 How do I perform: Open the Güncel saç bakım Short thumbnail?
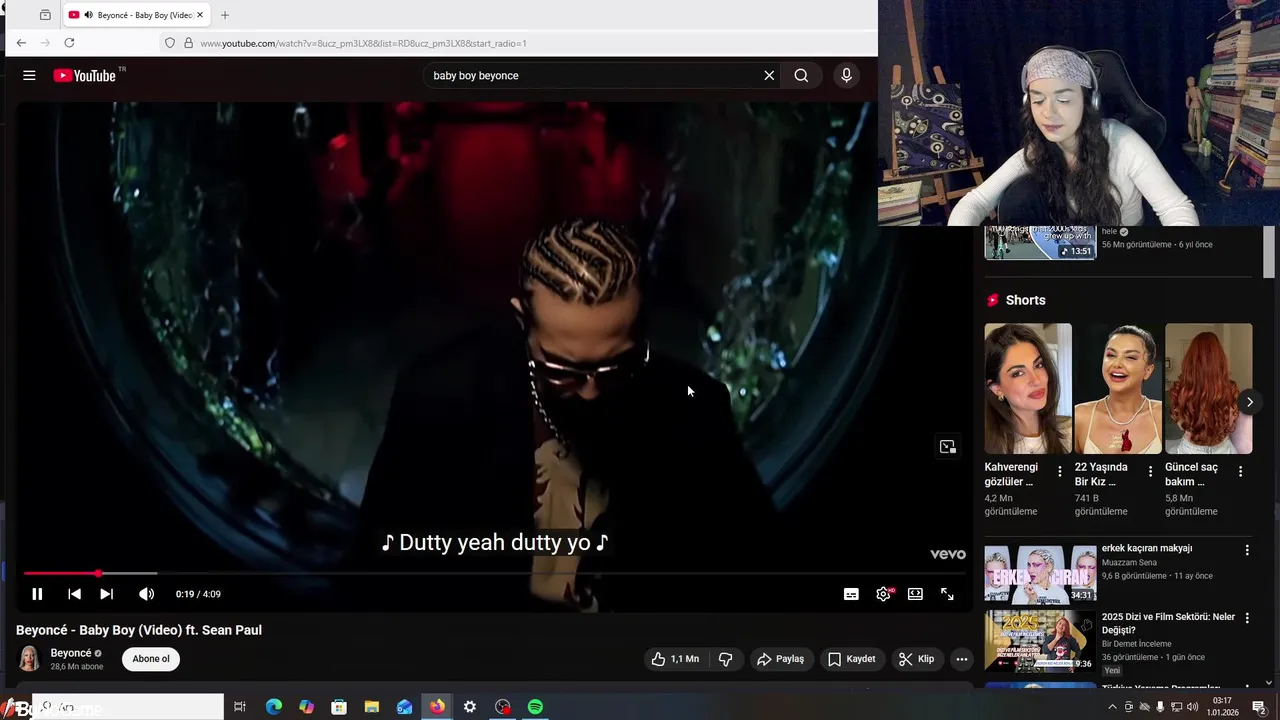[x=1208, y=388]
